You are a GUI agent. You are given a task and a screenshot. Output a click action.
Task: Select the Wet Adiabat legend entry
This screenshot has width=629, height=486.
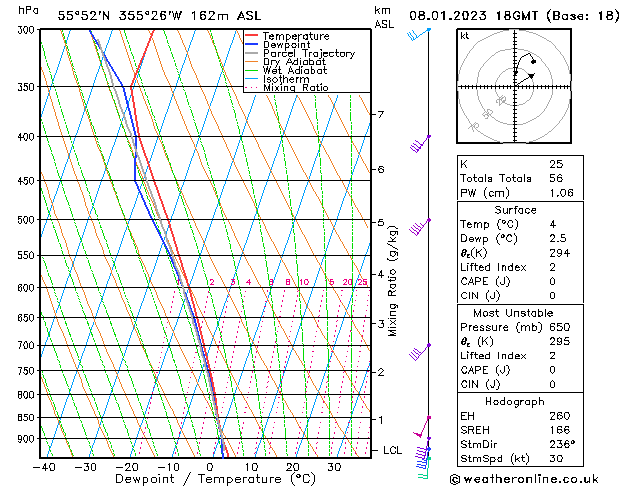(286, 70)
